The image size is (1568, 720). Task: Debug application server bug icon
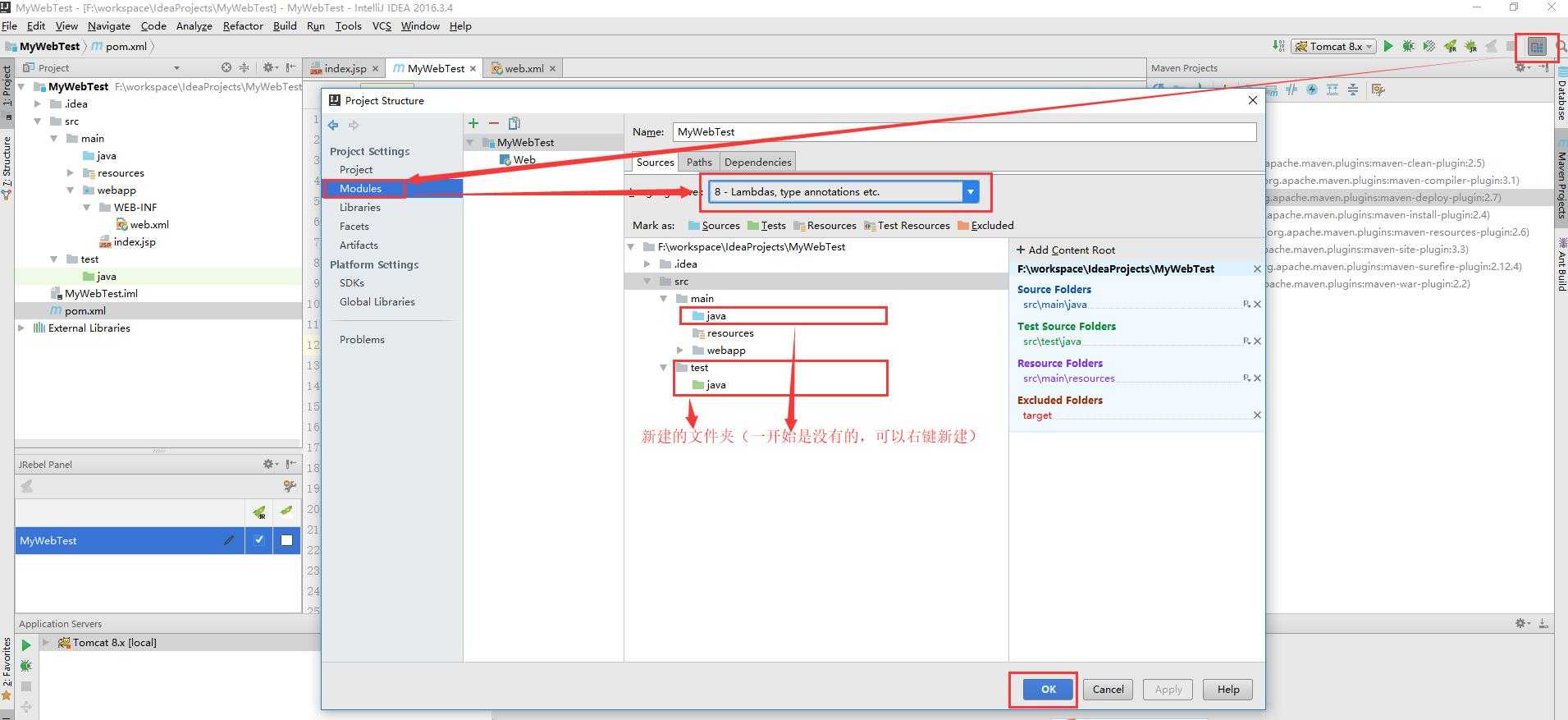[x=25, y=666]
